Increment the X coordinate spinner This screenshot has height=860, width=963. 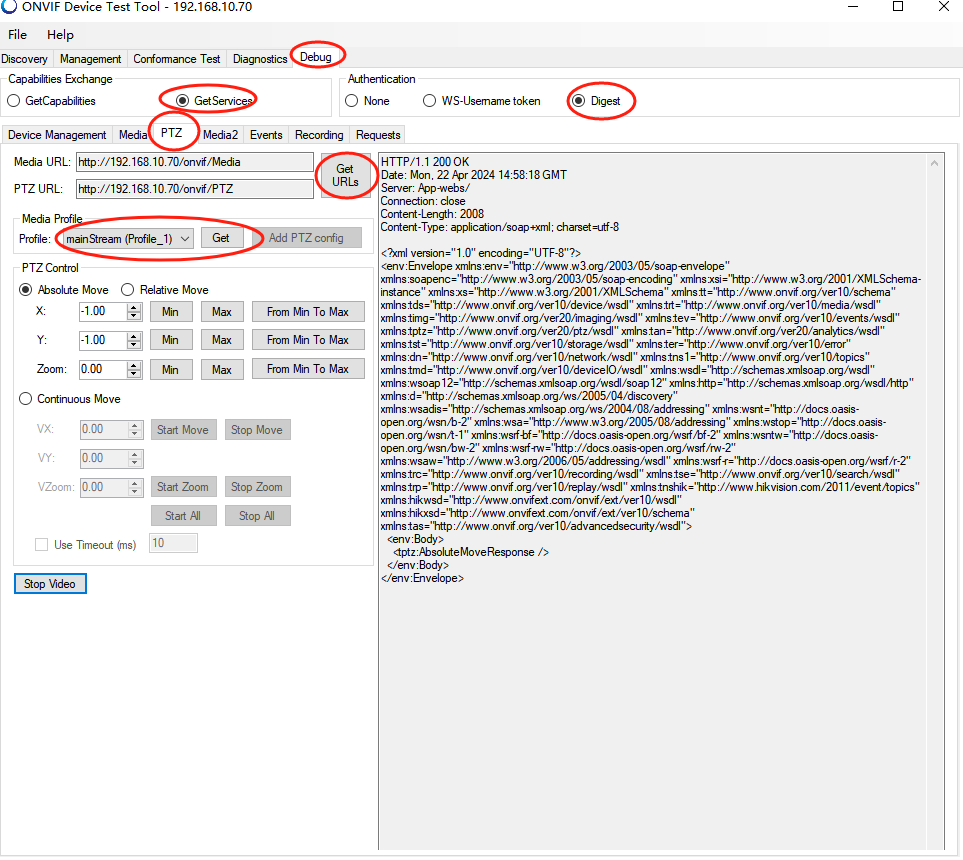click(135, 307)
